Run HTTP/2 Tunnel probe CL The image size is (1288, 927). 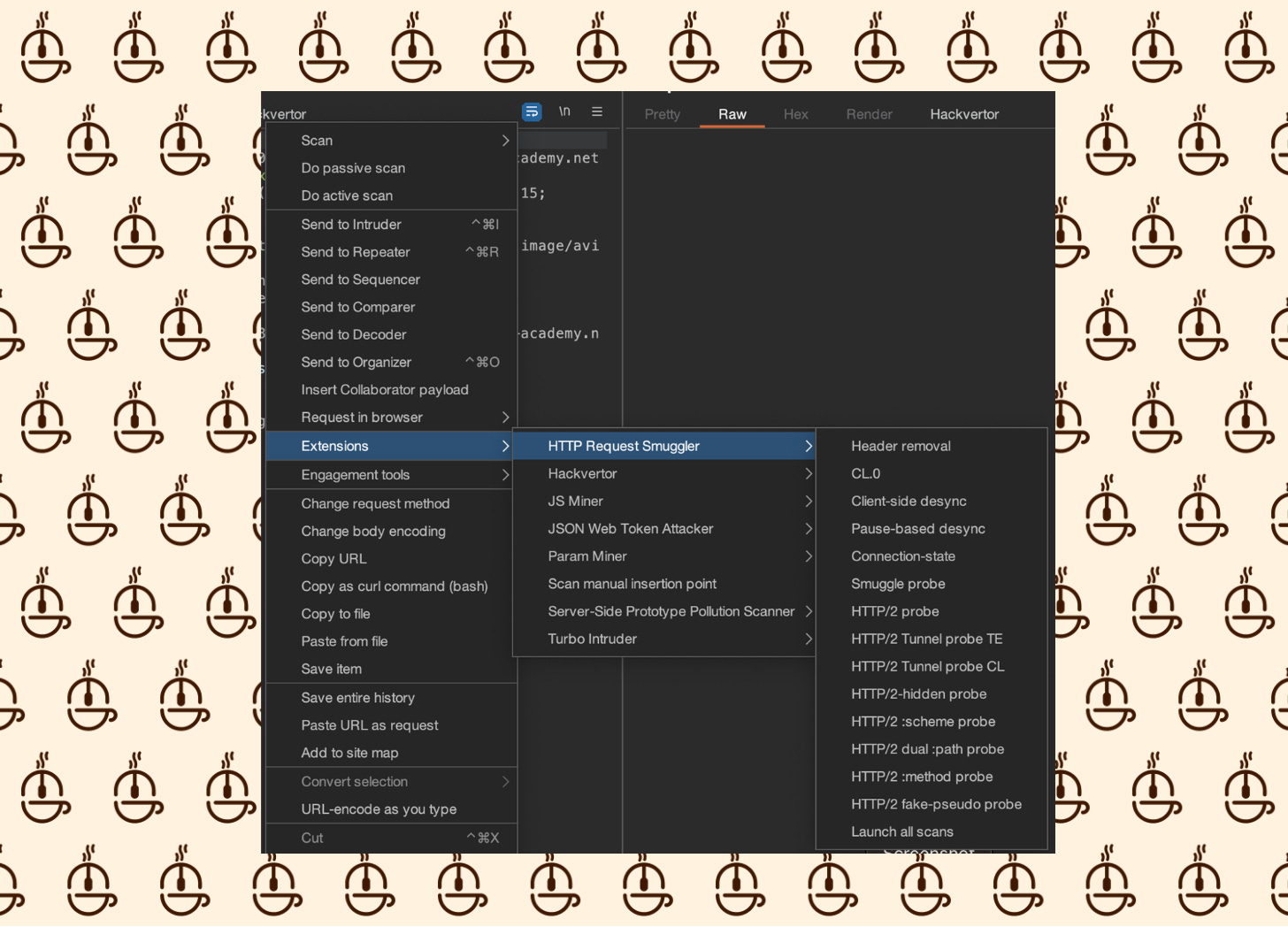pyautogui.click(x=931, y=666)
